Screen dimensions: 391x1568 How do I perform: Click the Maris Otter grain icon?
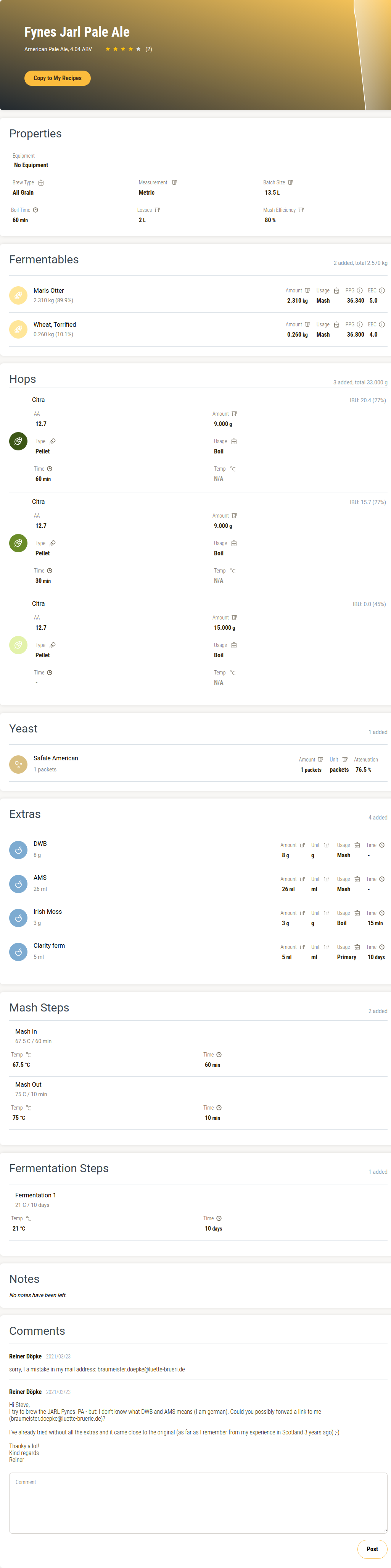[18, 295]
